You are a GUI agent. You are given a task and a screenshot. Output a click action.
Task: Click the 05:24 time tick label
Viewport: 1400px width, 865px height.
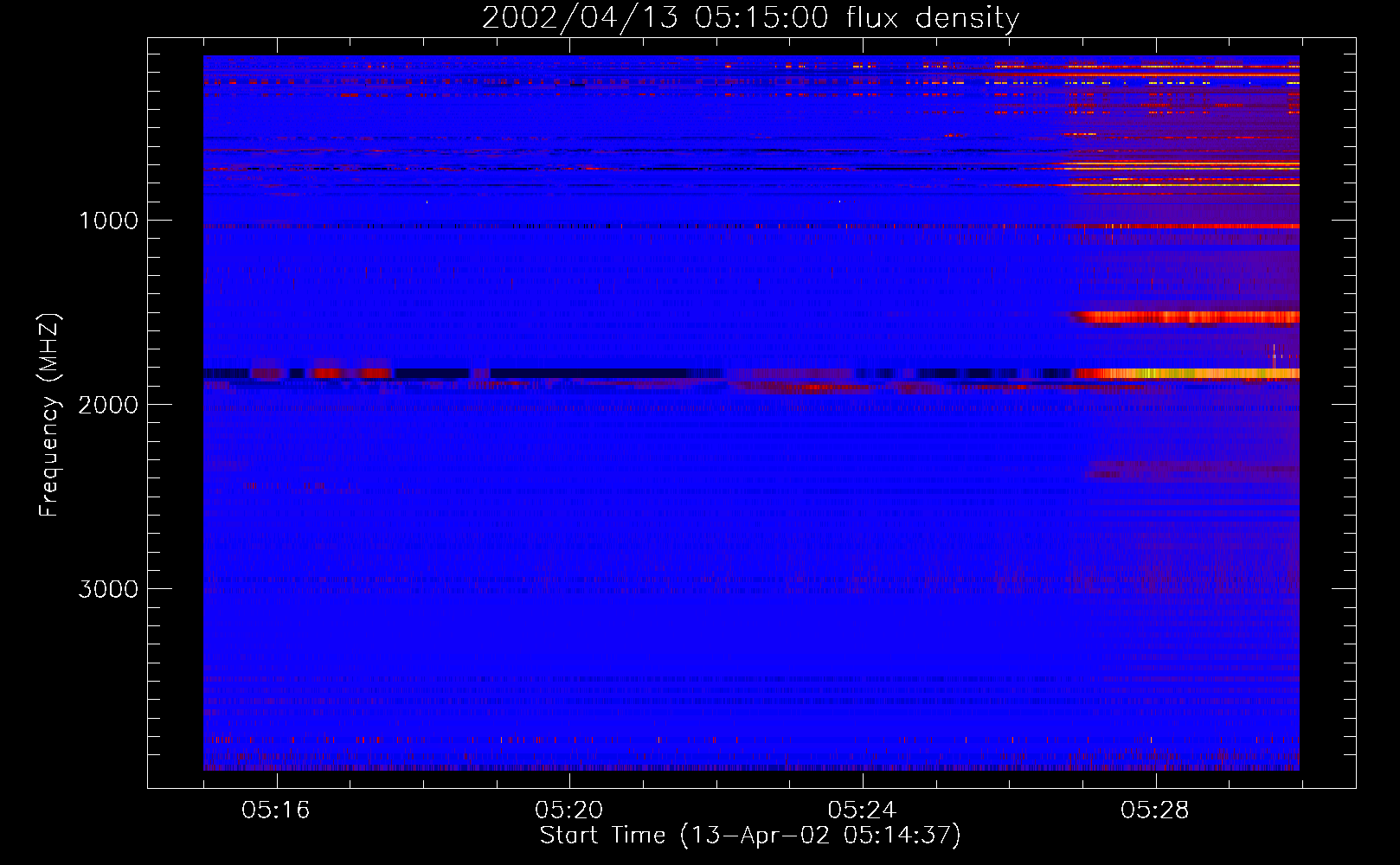tap(862, 811)
